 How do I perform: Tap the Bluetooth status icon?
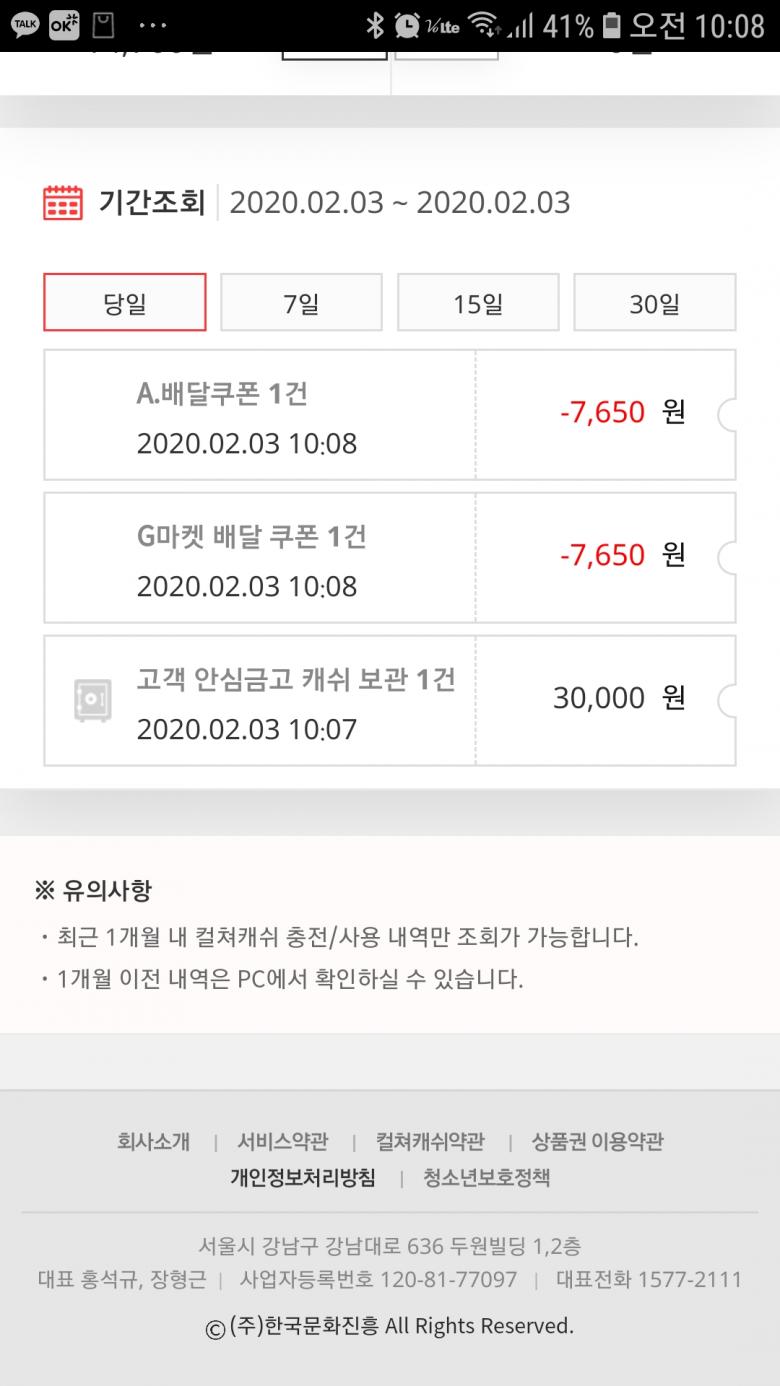click(x=375, y=25)
